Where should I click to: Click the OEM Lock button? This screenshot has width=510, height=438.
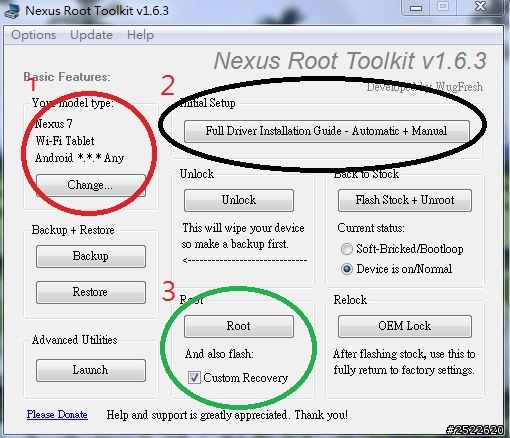point(405,326)
